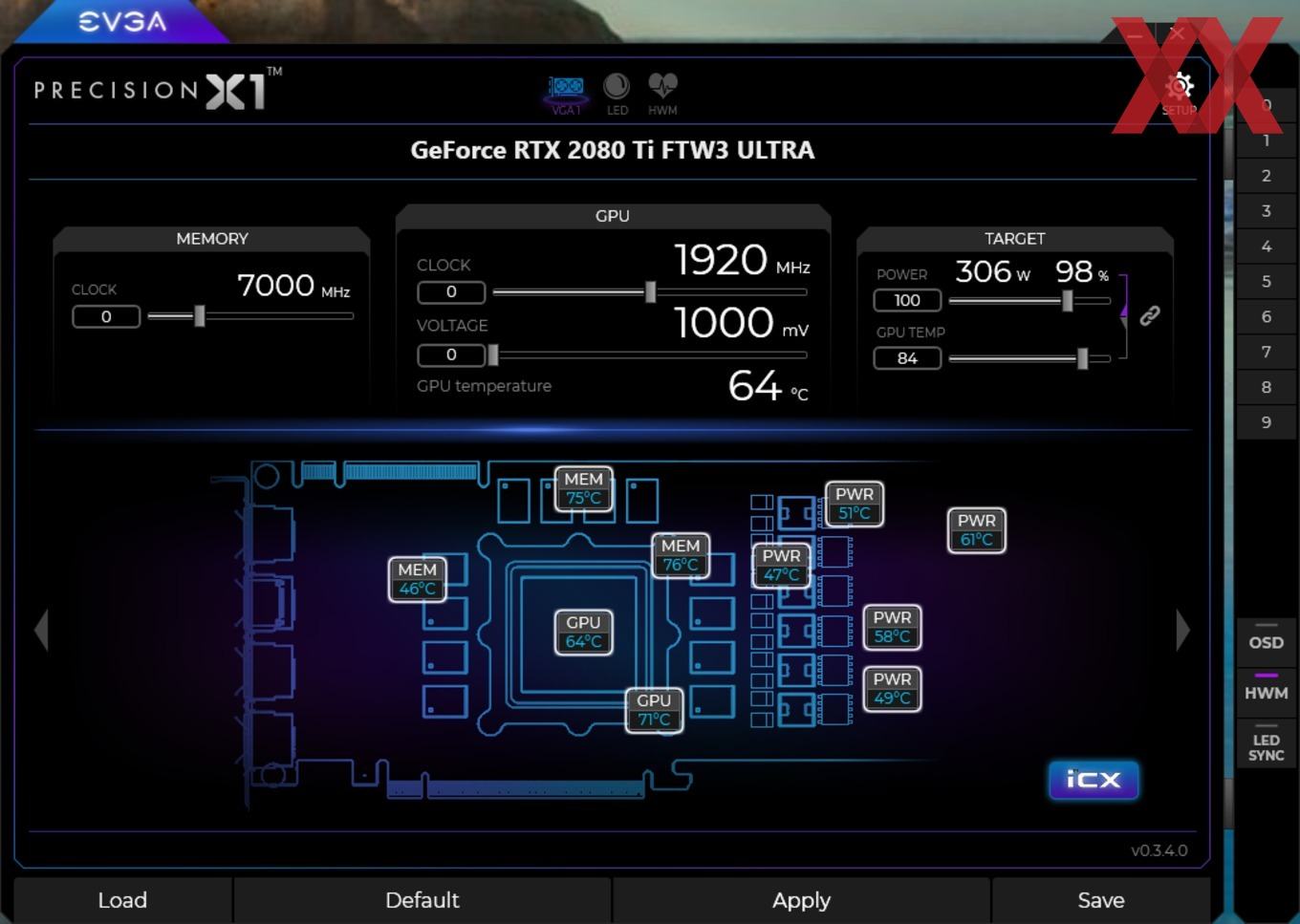Click the iCX logo button
Screen dimensions: 1300x924
[1094, 780]
